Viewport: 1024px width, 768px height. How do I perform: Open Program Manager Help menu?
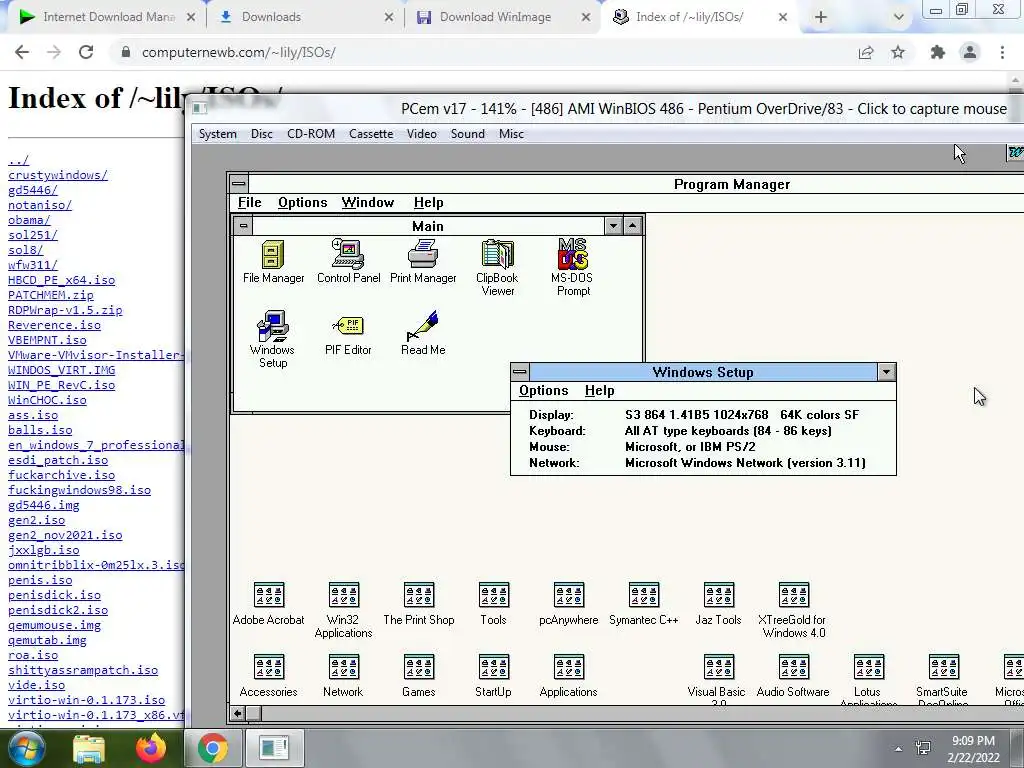point(428,202)
